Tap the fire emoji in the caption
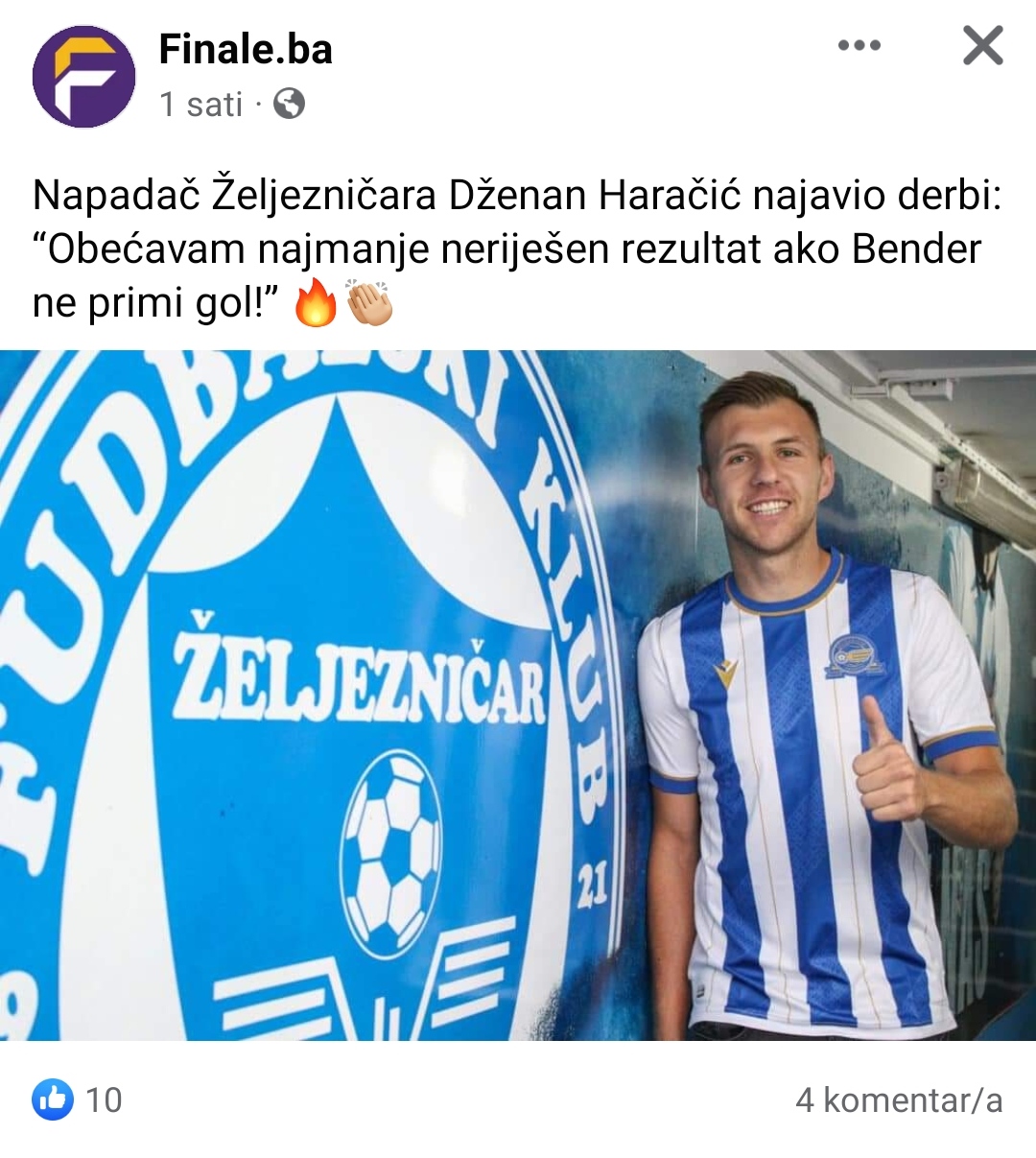The height and width of the screenshot is (1158, 1036). 317,303
